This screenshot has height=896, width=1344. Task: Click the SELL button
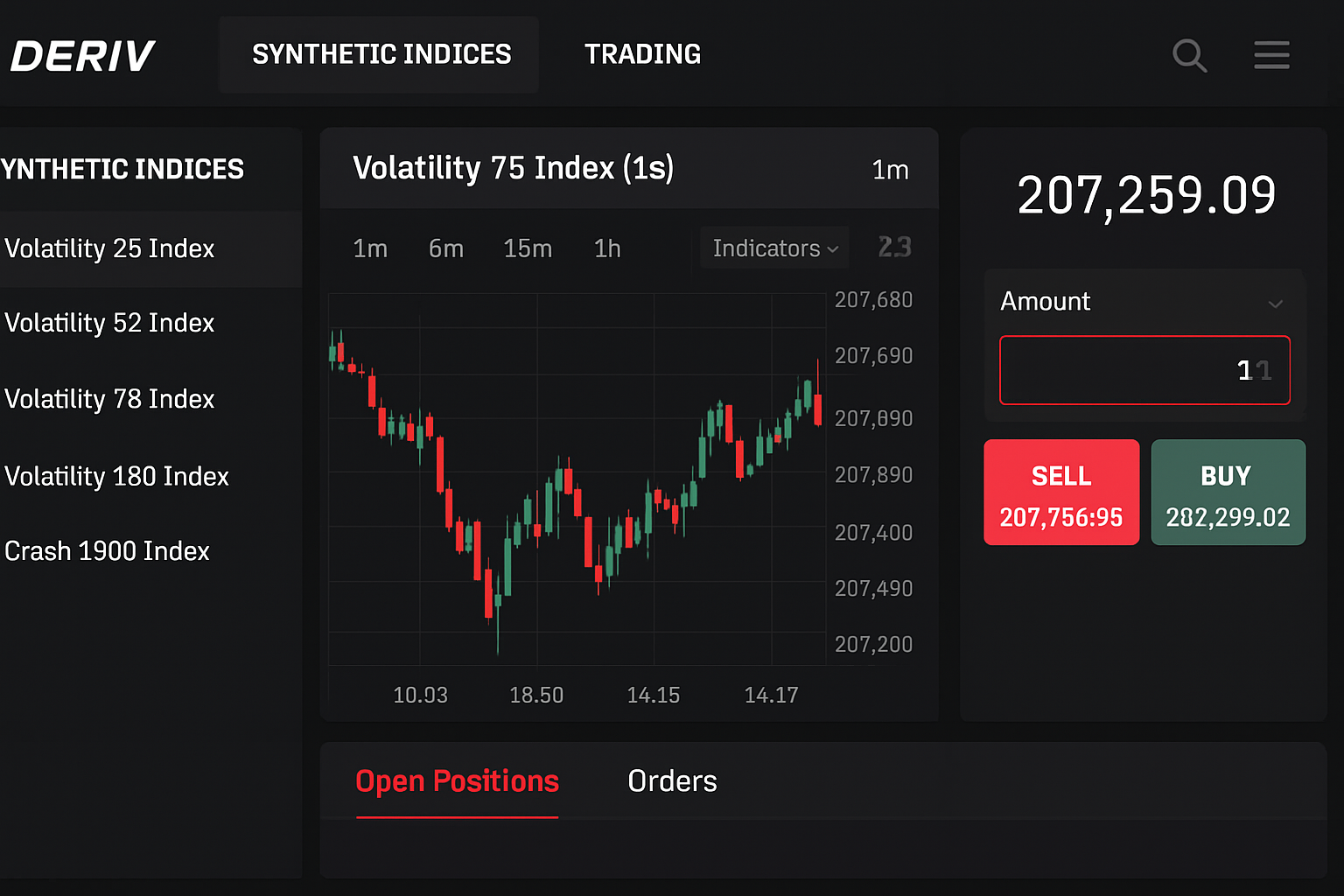1061,492
